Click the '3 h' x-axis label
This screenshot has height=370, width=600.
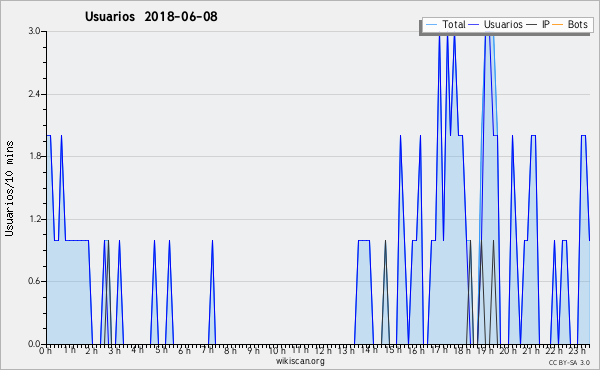114,351
